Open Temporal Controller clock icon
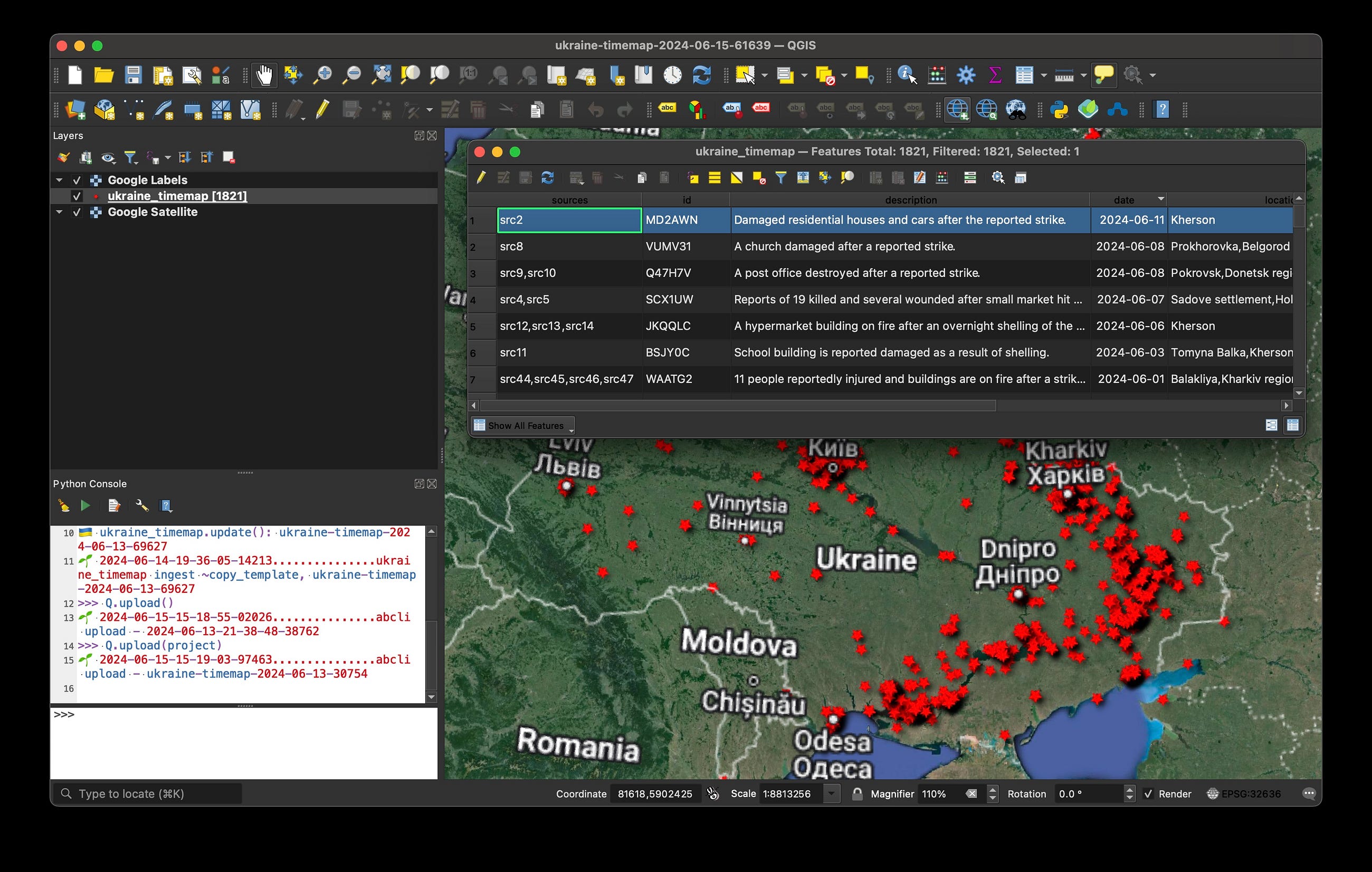Viewport: 1372px width, 872px height. click(673, 74)
